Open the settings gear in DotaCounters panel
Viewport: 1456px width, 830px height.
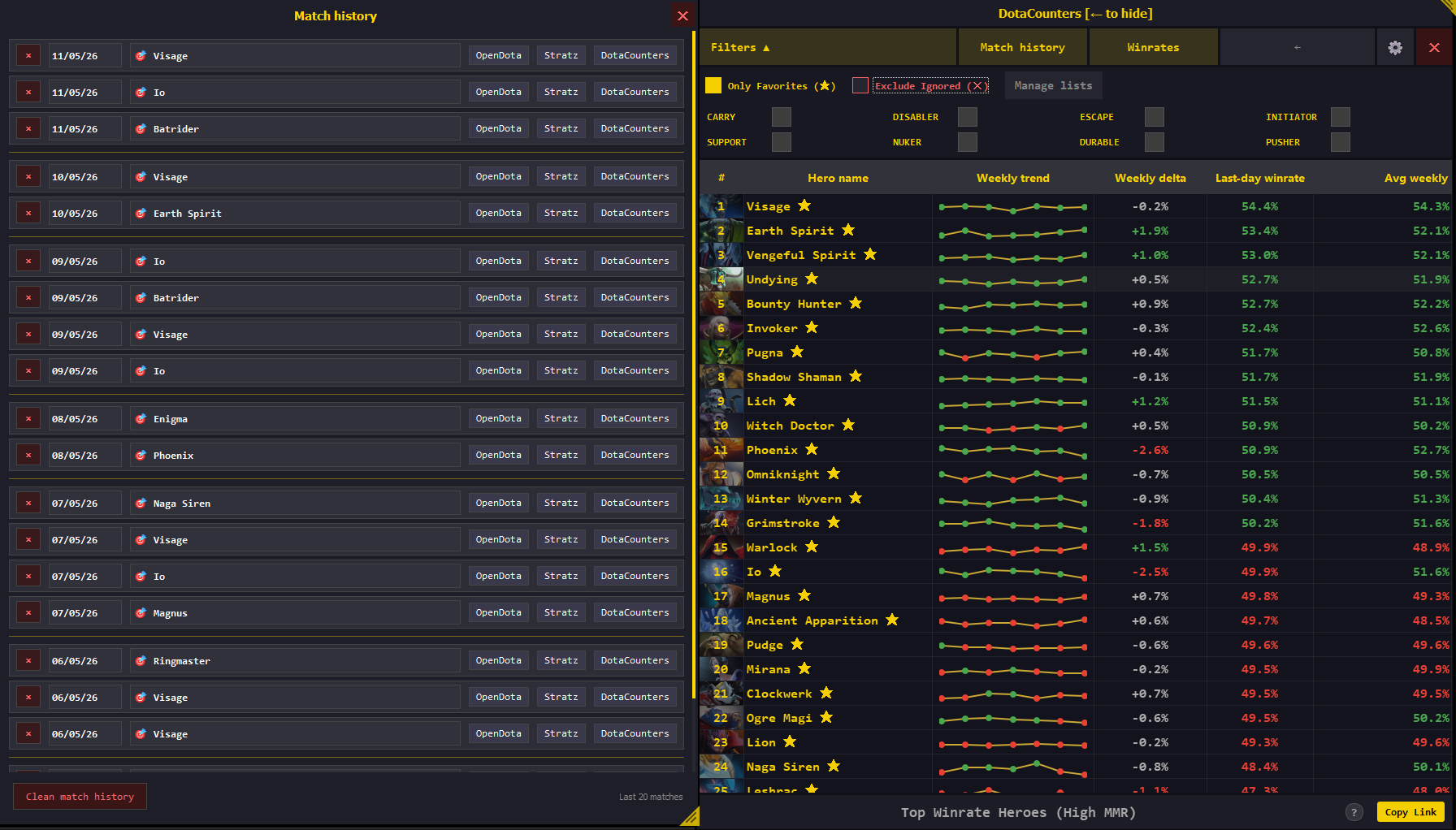1395,47
